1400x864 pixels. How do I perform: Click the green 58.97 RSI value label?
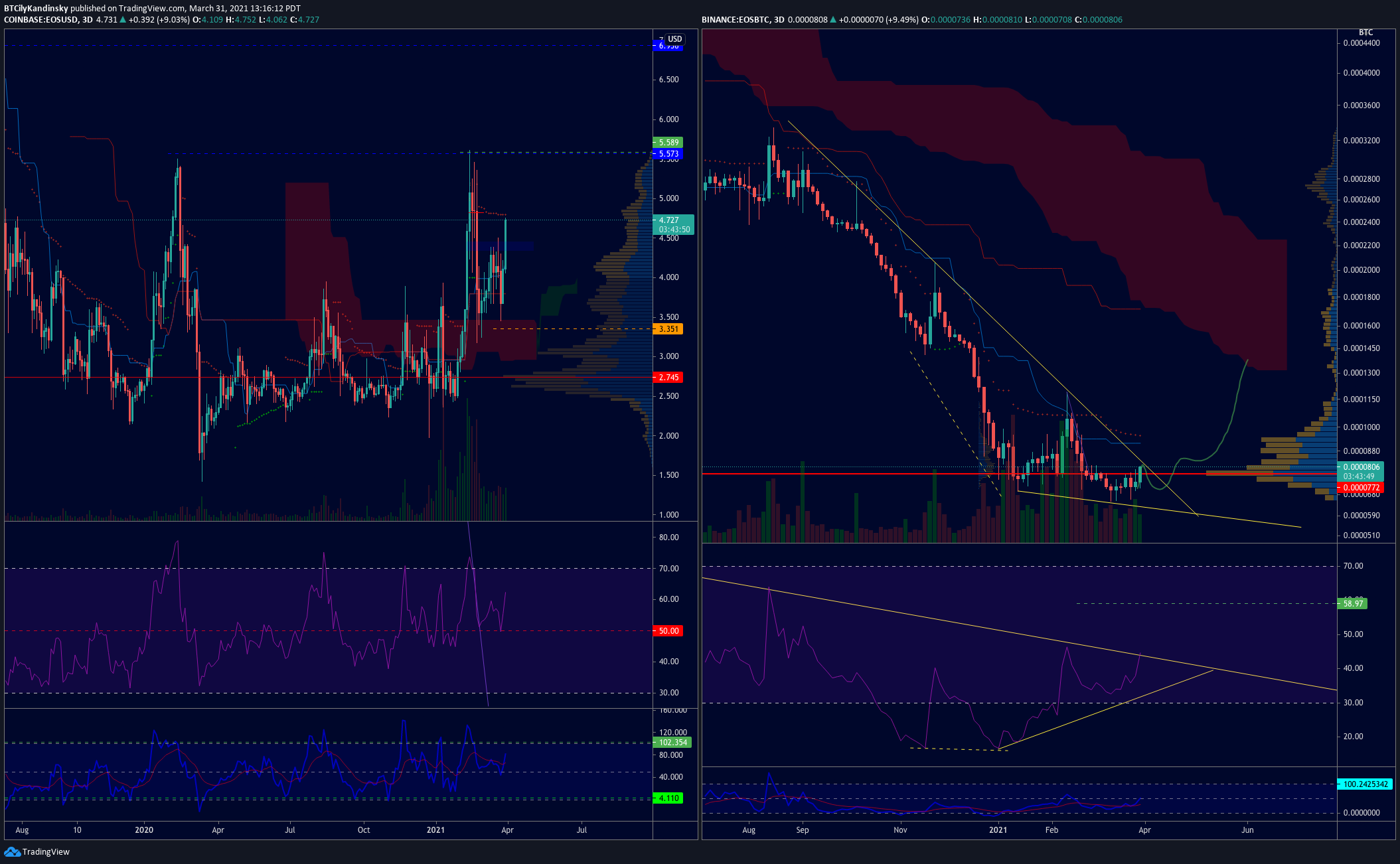[1352, 604]
